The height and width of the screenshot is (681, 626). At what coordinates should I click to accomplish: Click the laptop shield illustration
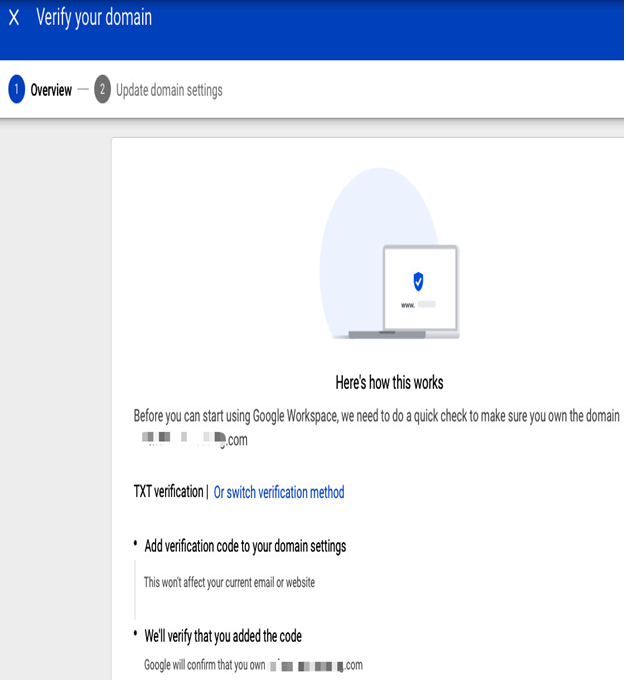(x=389, y=254)
